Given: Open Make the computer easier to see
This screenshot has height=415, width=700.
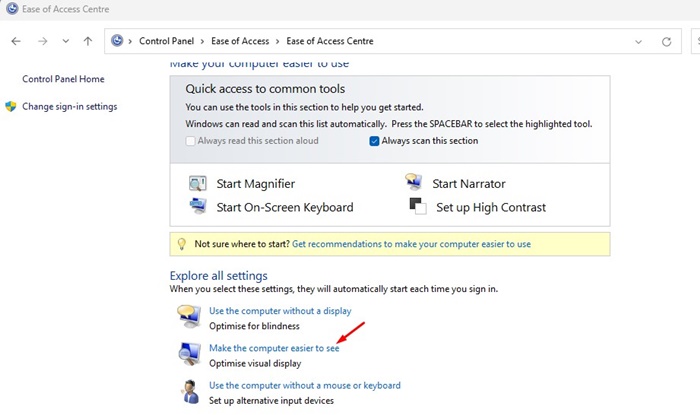Looking at the screenshot, I should pyautogui.click(x=274, y=348).
